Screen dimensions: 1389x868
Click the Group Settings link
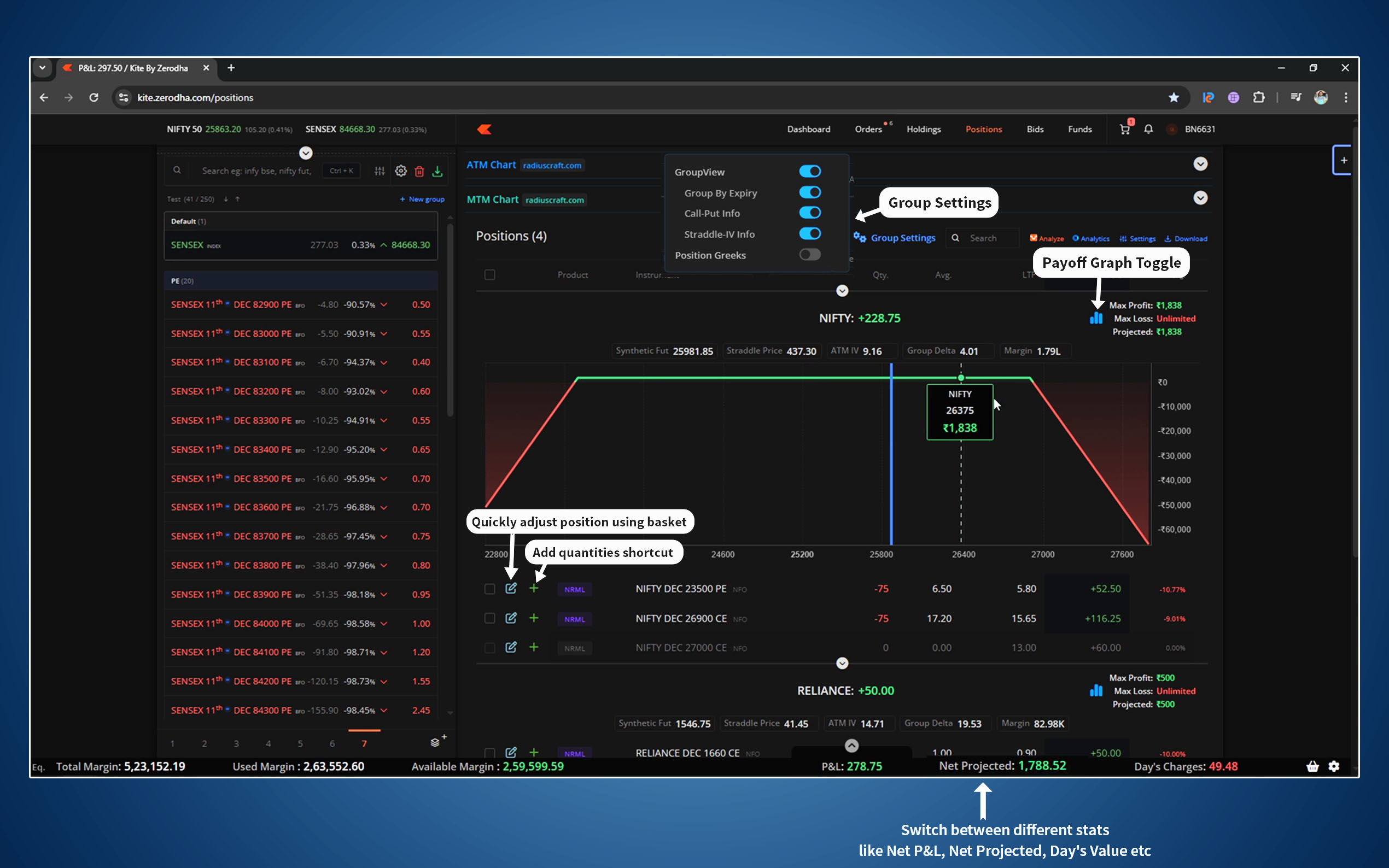902,238
